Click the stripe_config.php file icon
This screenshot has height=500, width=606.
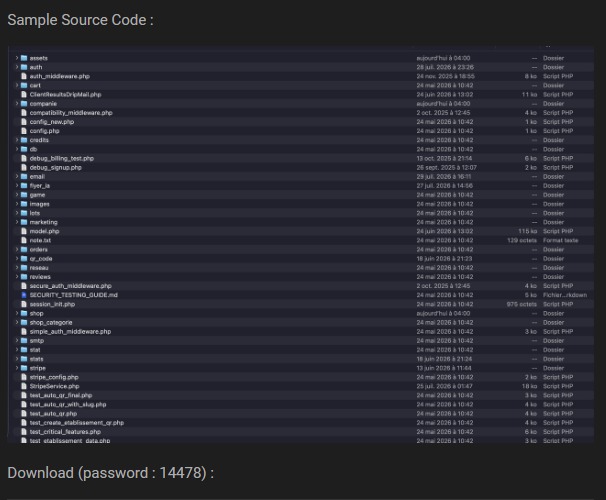24,377
